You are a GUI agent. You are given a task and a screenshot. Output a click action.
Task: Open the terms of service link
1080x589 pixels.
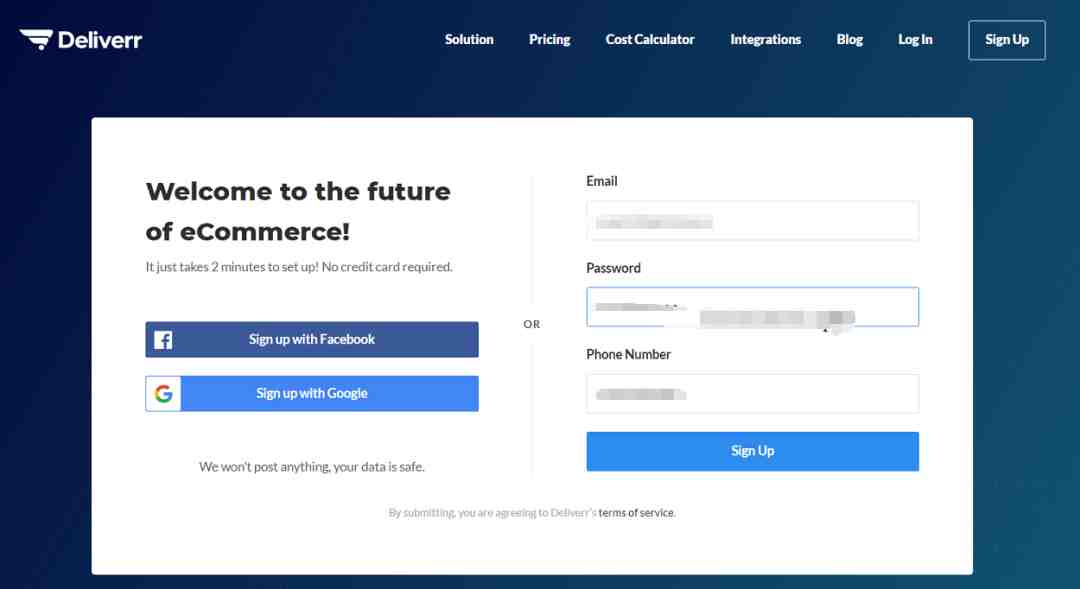(636, 513)
